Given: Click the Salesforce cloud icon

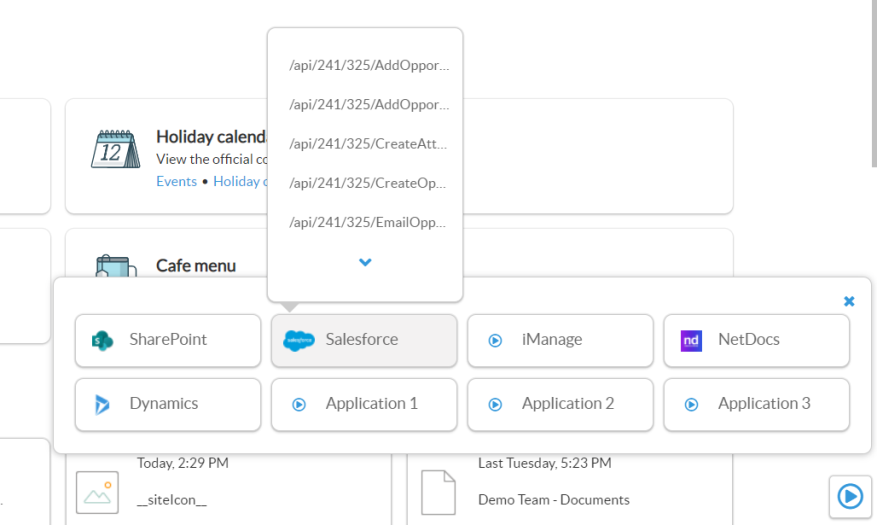Looking at the screenshot, I should pyautogui.click(x=299, y=340).
